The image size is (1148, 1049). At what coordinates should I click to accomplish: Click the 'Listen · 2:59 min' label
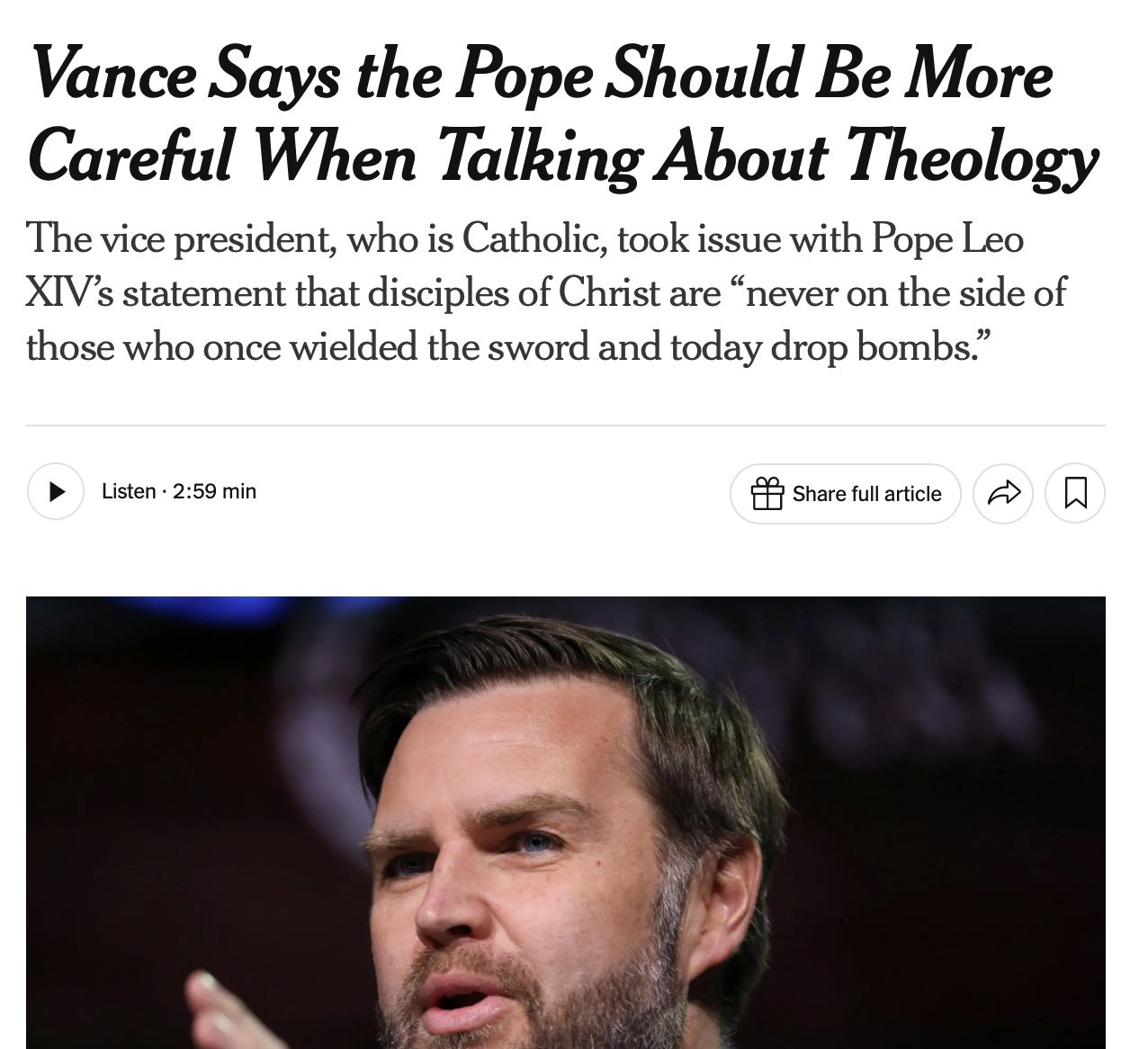[x=178, y=491]
